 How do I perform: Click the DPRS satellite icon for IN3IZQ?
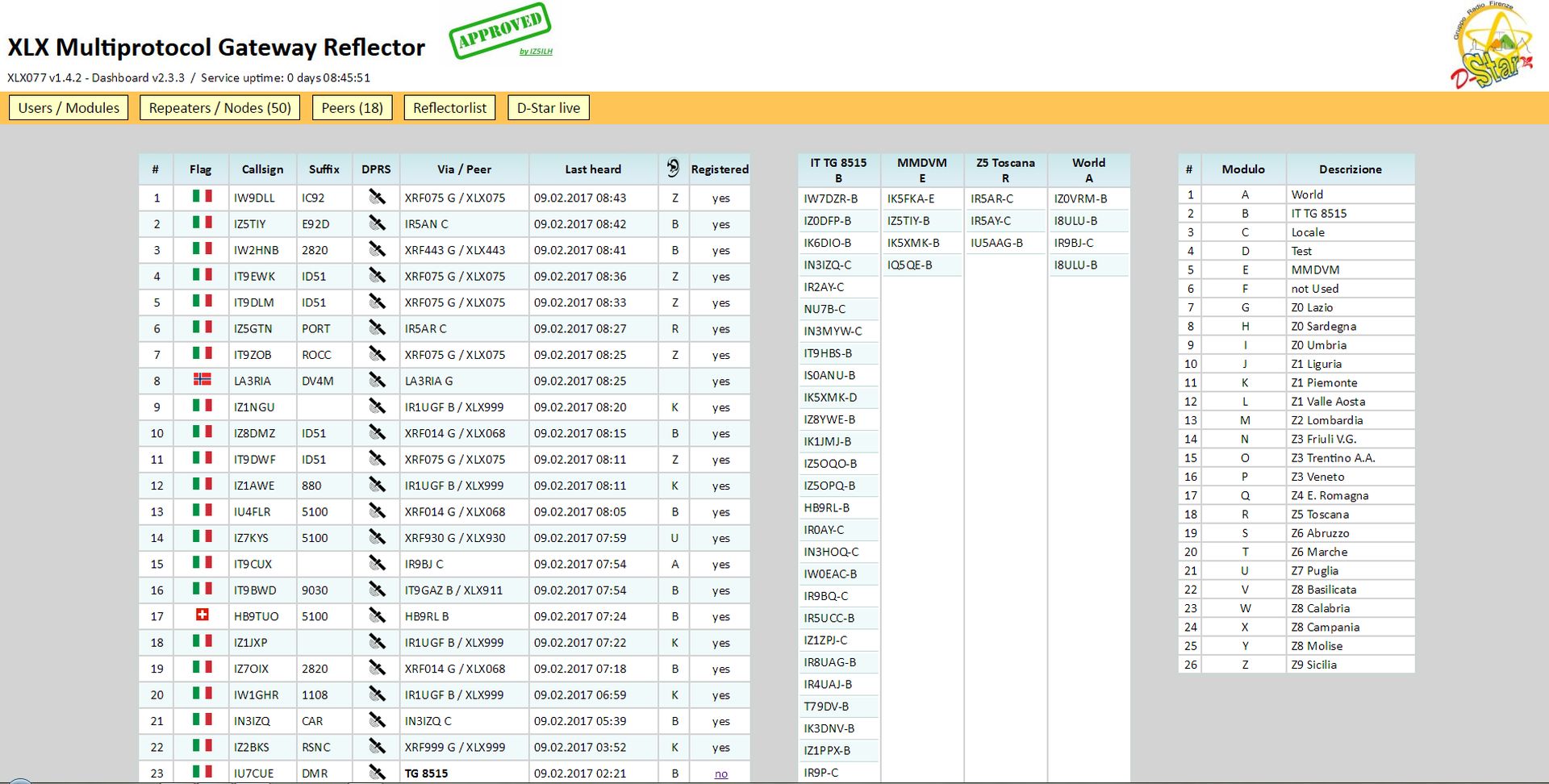pyautogui.click(x=377, y=720)
